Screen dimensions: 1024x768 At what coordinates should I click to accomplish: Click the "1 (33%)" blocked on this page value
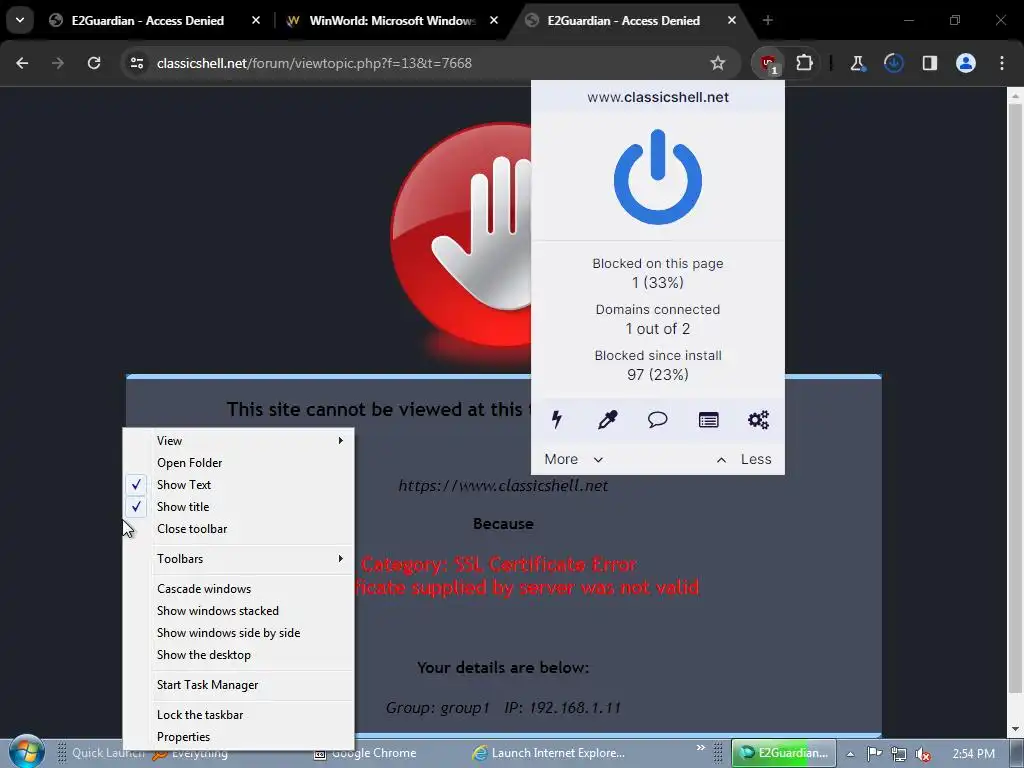[658, 283]
